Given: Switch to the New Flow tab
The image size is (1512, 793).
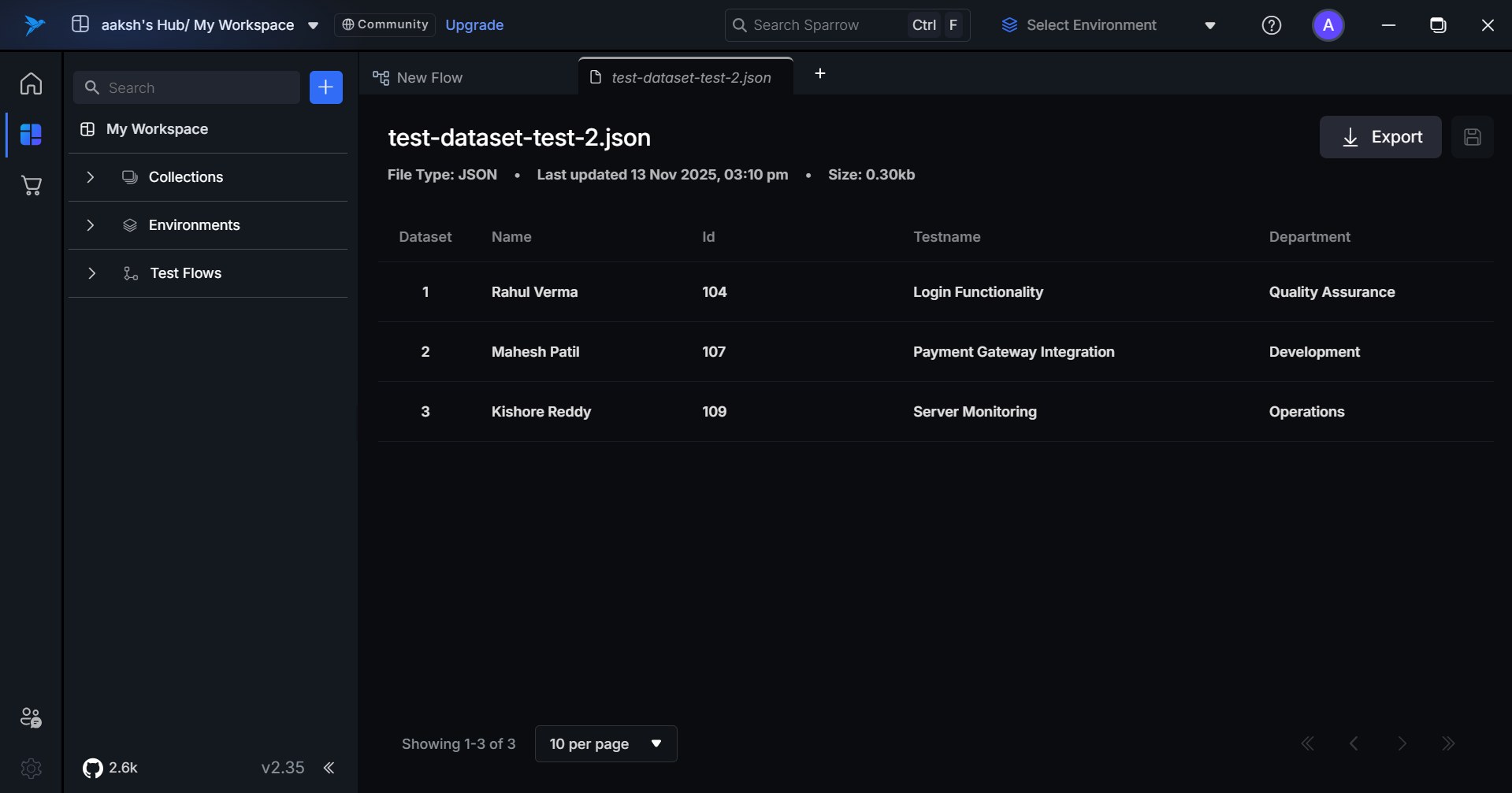Looking at the screenshot, I should [429, 78].
